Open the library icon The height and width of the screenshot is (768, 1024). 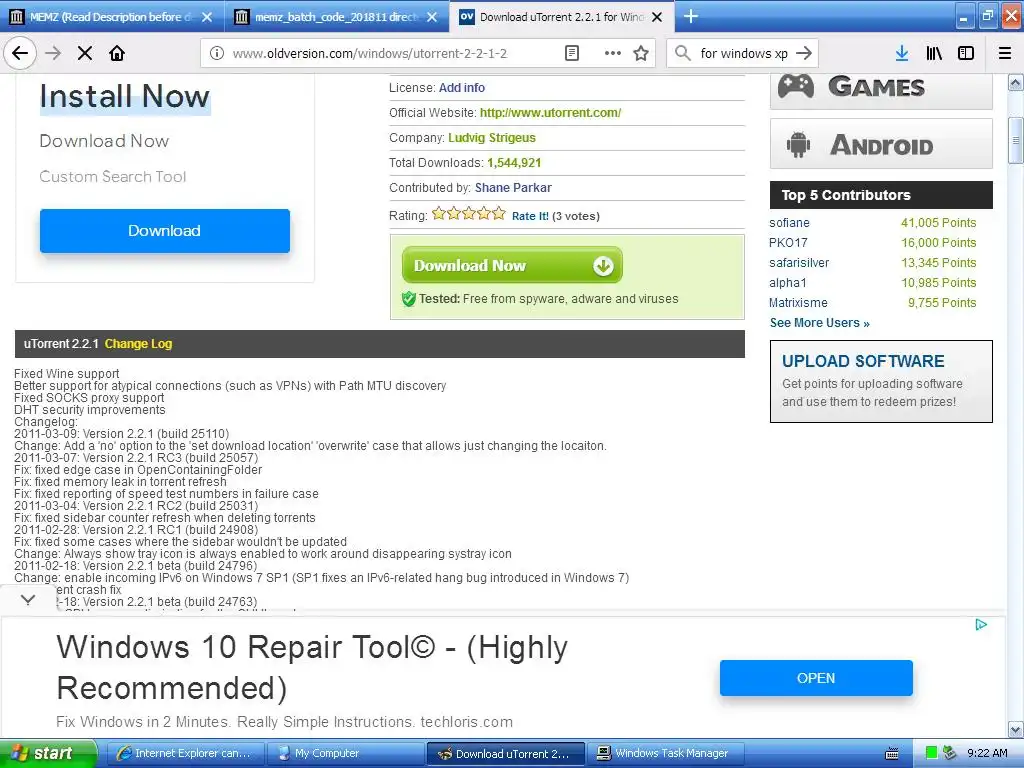click(x=934, y=53)
